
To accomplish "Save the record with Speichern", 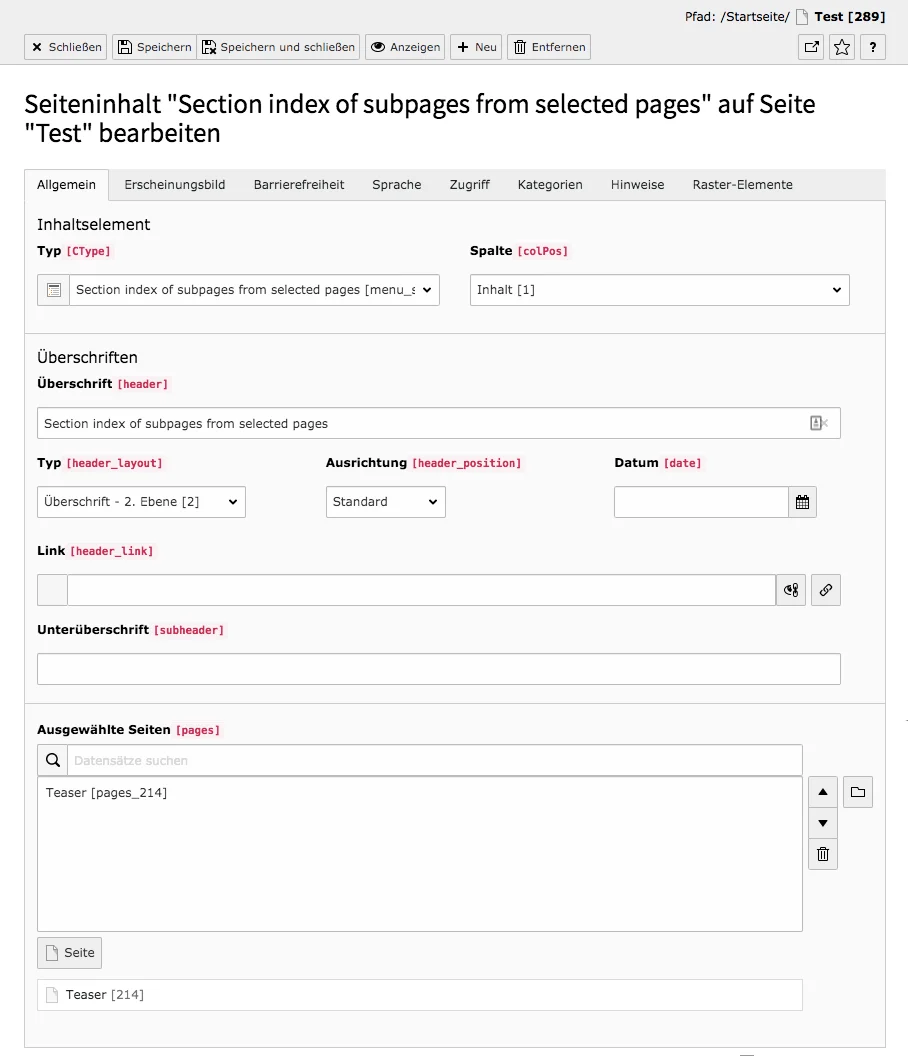I will [153, 46].
